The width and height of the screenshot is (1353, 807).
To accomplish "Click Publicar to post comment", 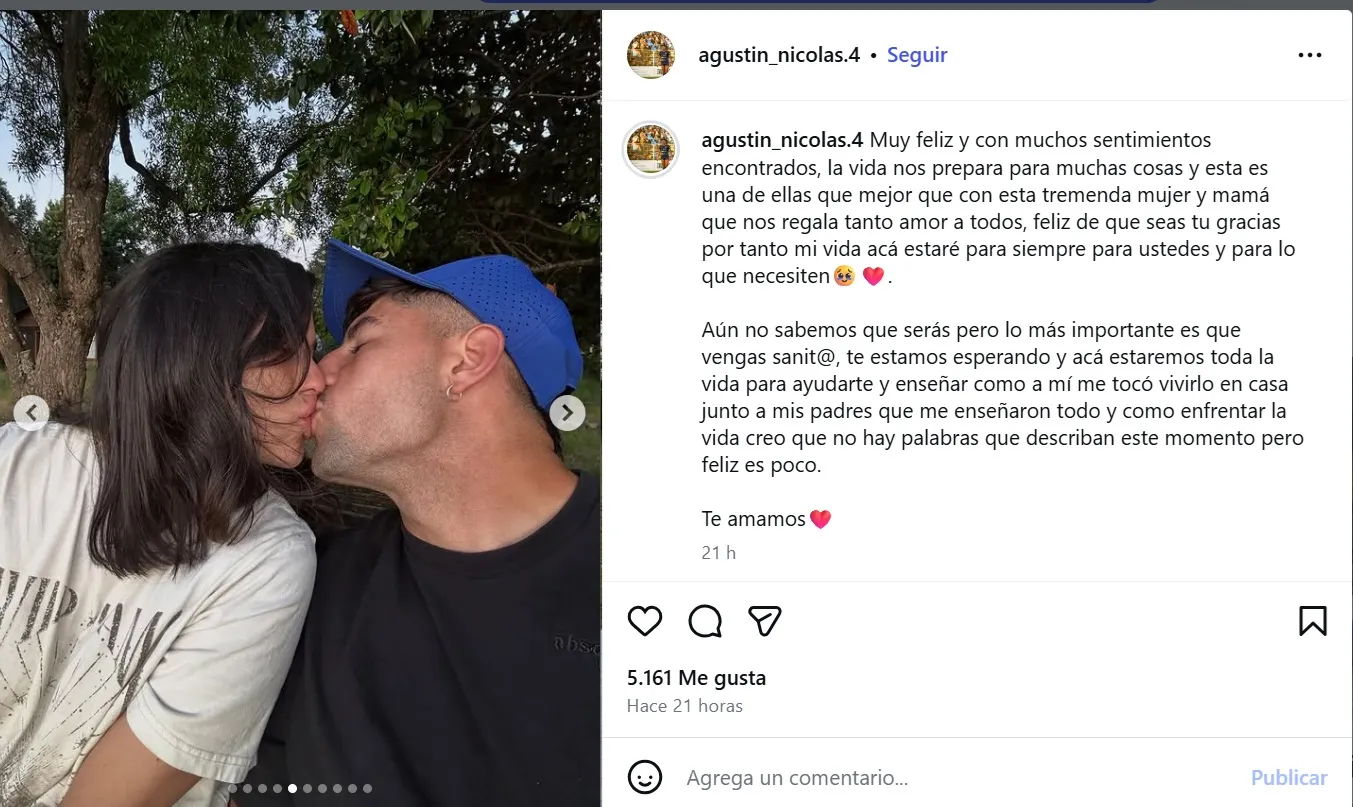I will 1289,777.
